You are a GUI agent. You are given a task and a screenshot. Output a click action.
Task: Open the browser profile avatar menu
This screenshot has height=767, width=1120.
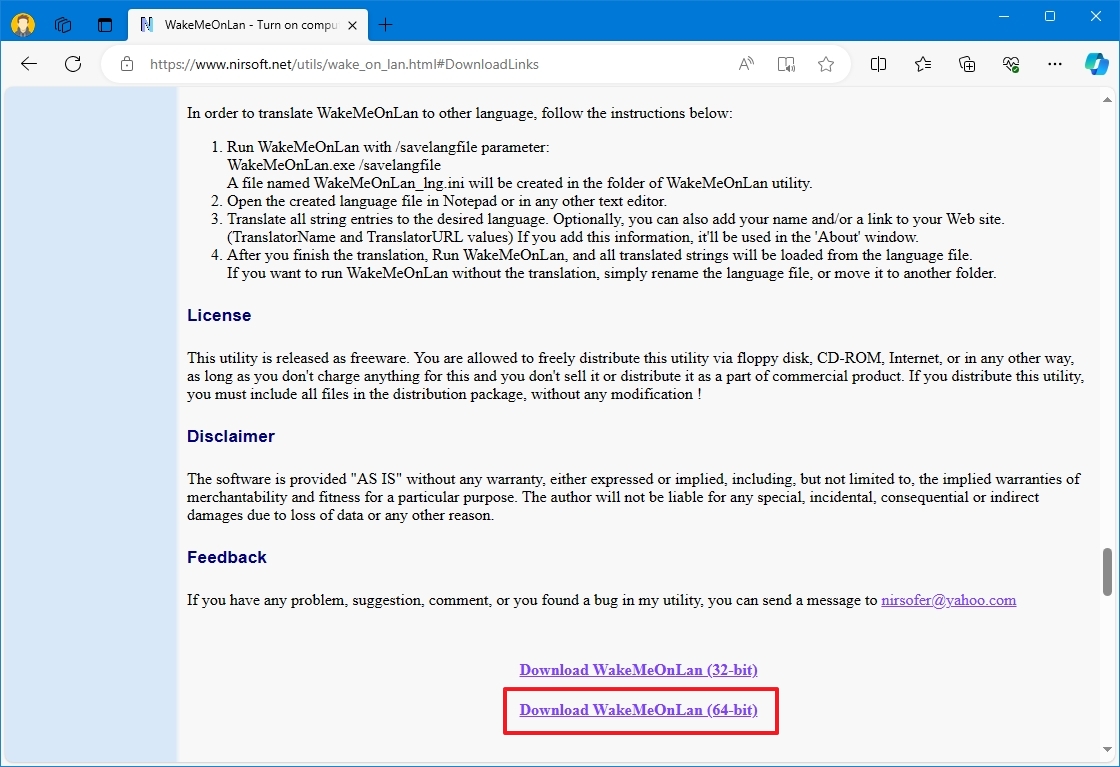tap(21, 24)
